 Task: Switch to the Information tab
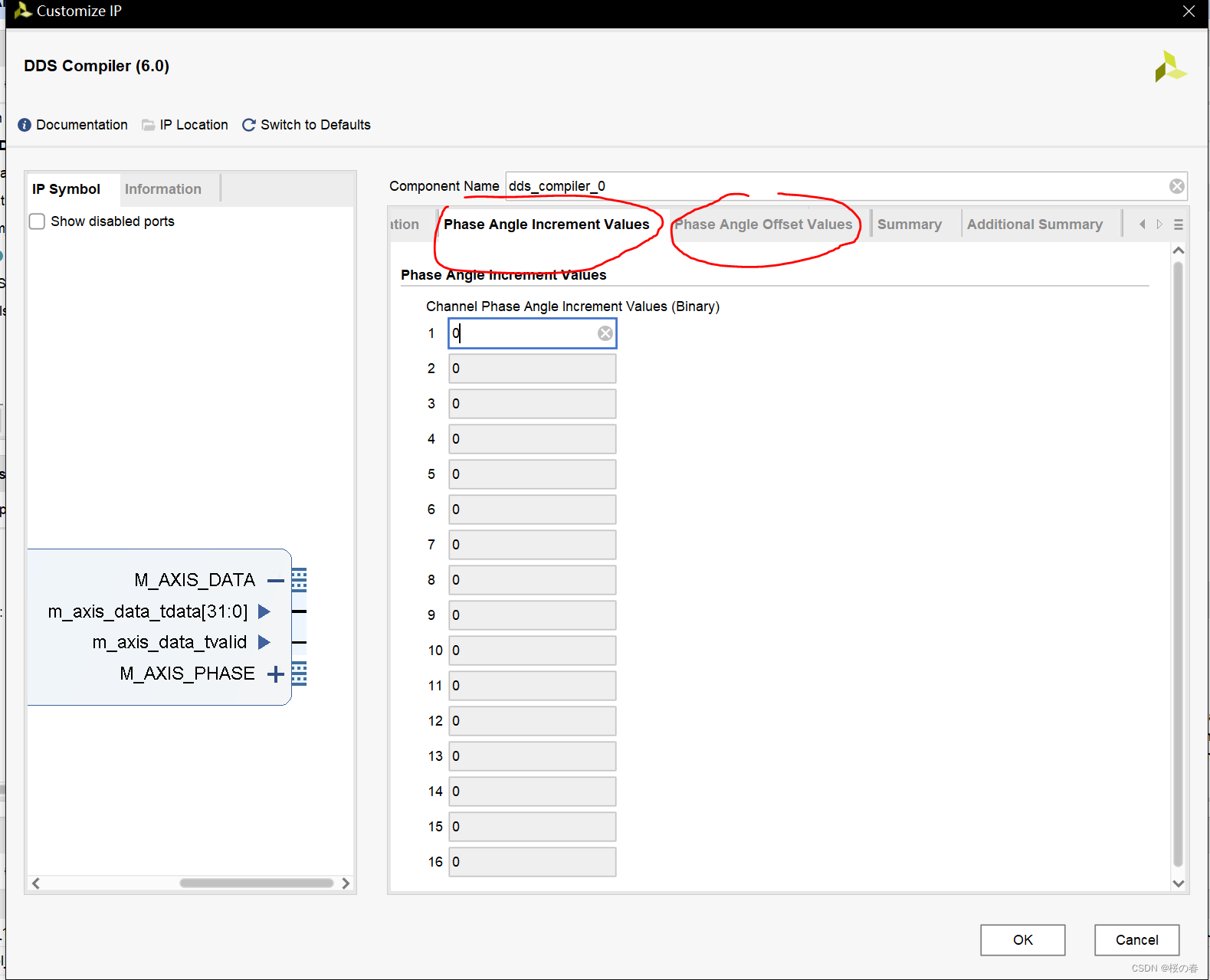[163, 189]
